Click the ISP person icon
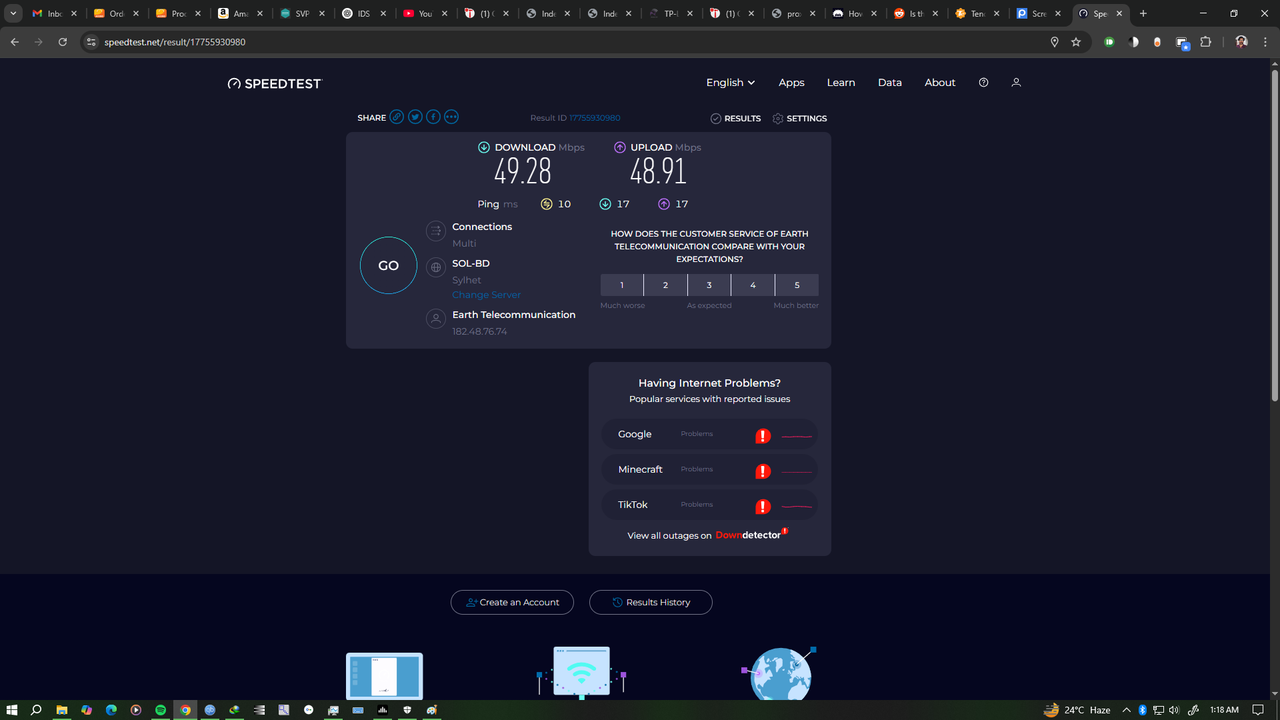Image resolution: width=1280 pixels, height=720 pixels. tap(435, 319)
